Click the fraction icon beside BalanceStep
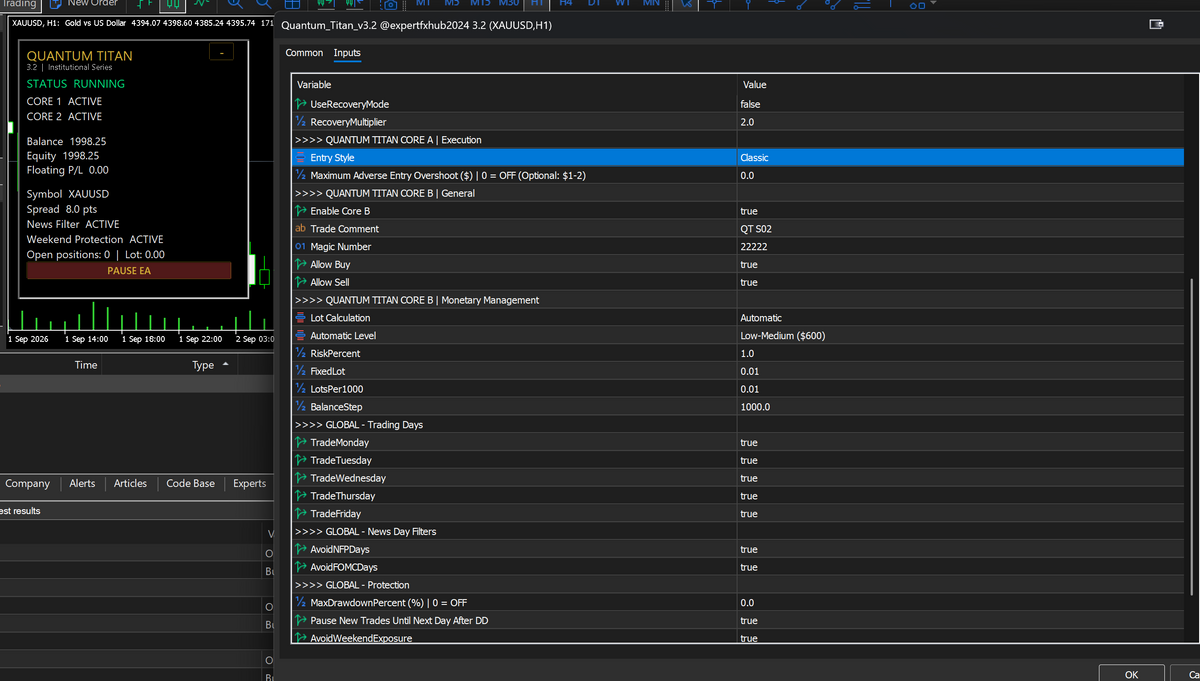1200x681 pixels. pyautogui.click(x=301, y=407)
